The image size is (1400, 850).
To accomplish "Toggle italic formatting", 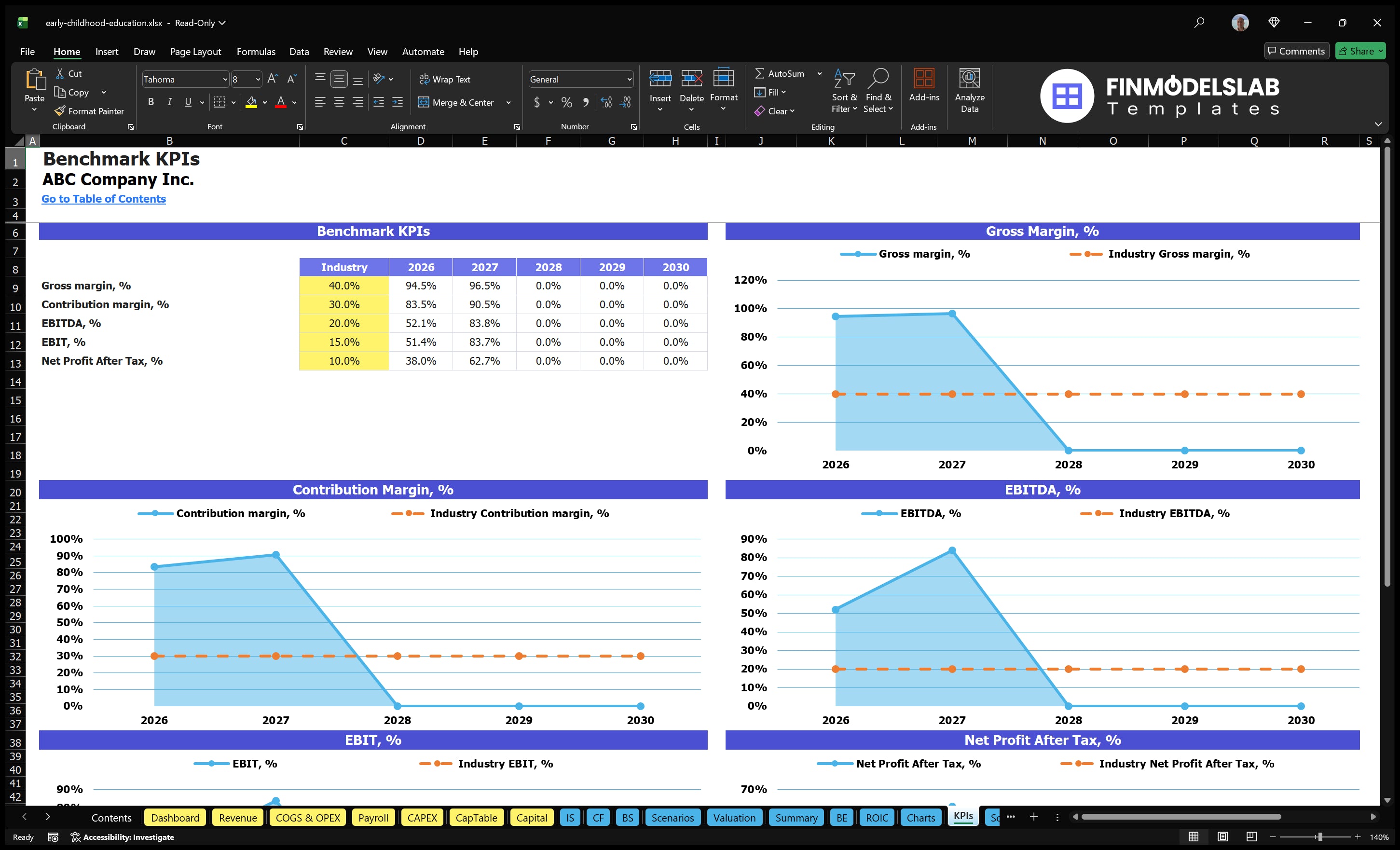I will (x=169, y=102).
